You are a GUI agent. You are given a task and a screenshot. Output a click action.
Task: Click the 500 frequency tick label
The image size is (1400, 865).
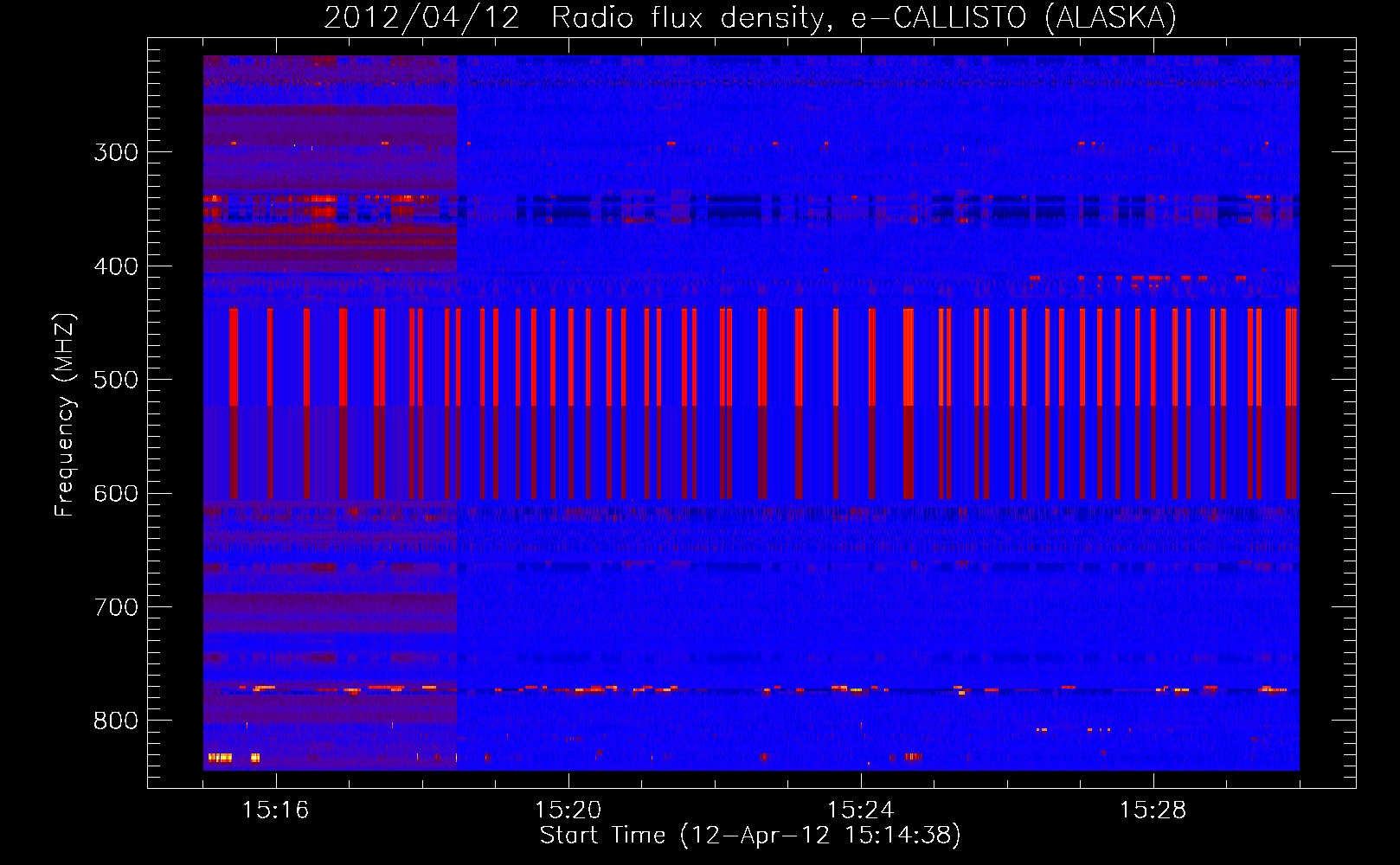coord(116,380)
